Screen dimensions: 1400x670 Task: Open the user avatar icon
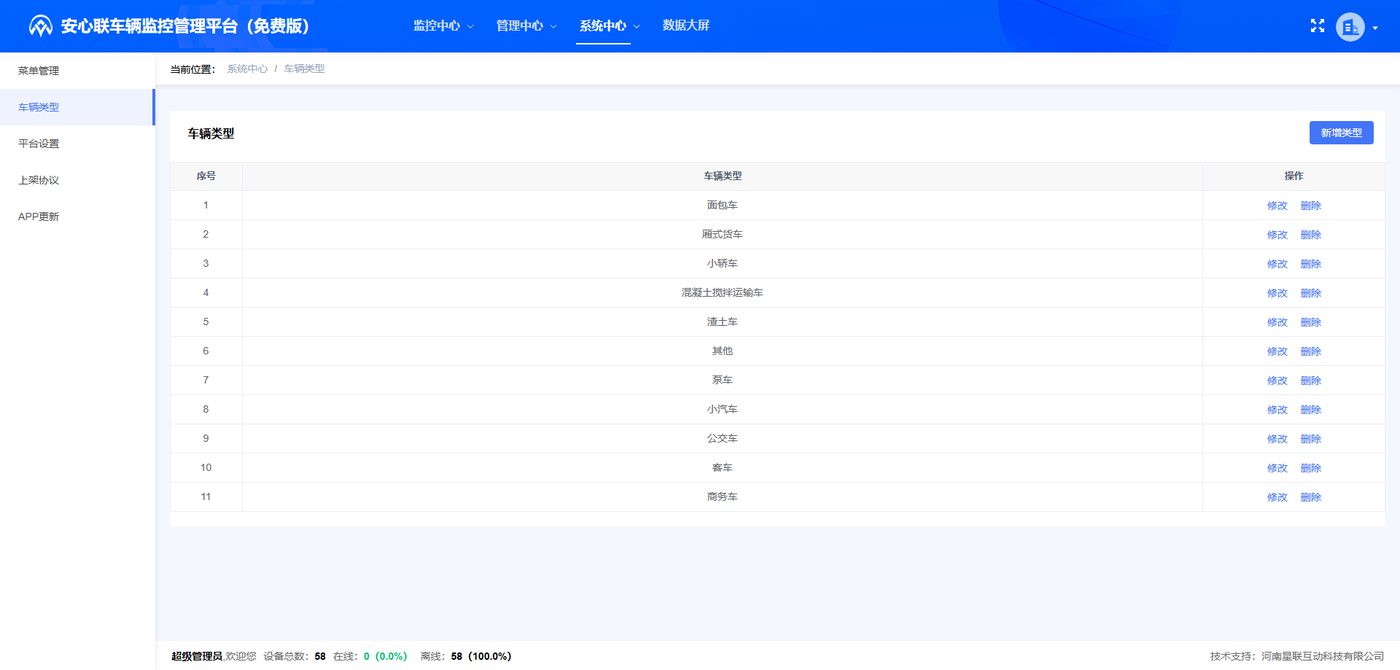[1350, 27]
